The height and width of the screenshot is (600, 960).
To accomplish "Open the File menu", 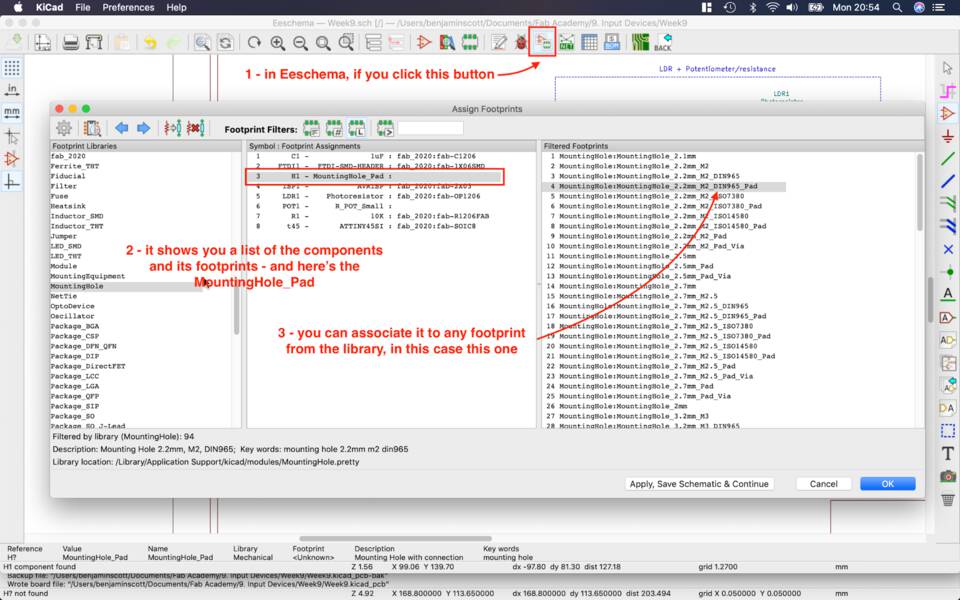I will (x=83, y=7).
